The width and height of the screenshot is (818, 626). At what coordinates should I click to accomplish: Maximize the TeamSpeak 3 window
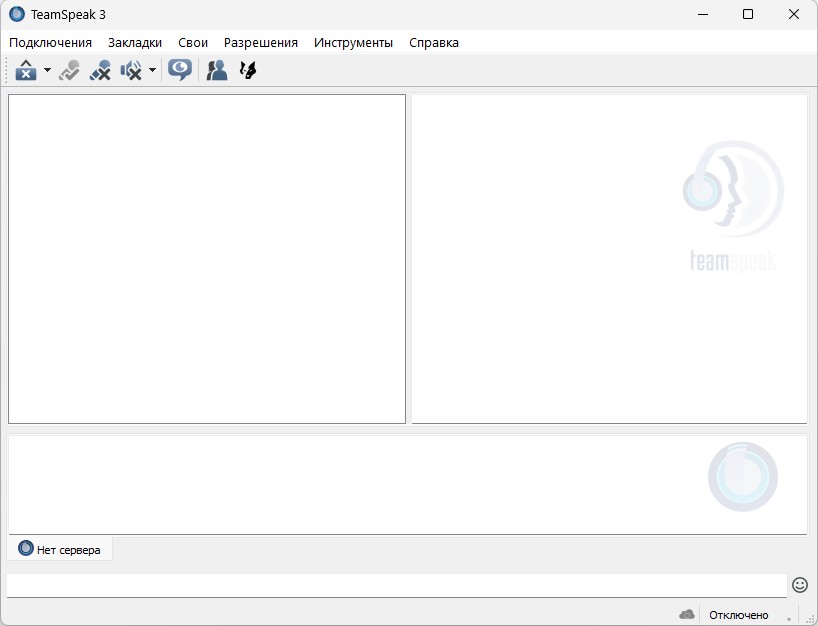[748, 14]
